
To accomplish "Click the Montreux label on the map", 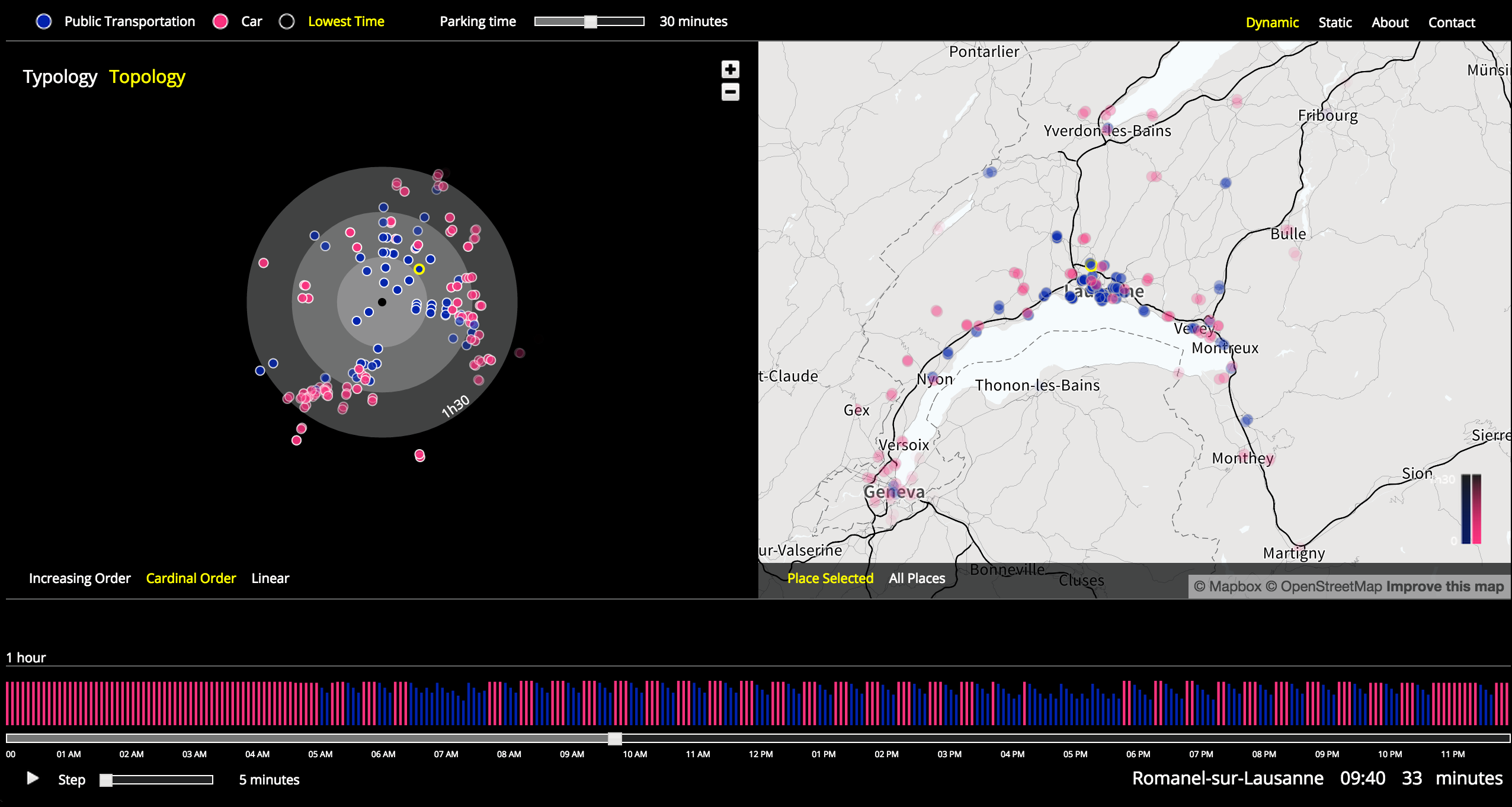I will (1225, 348).
